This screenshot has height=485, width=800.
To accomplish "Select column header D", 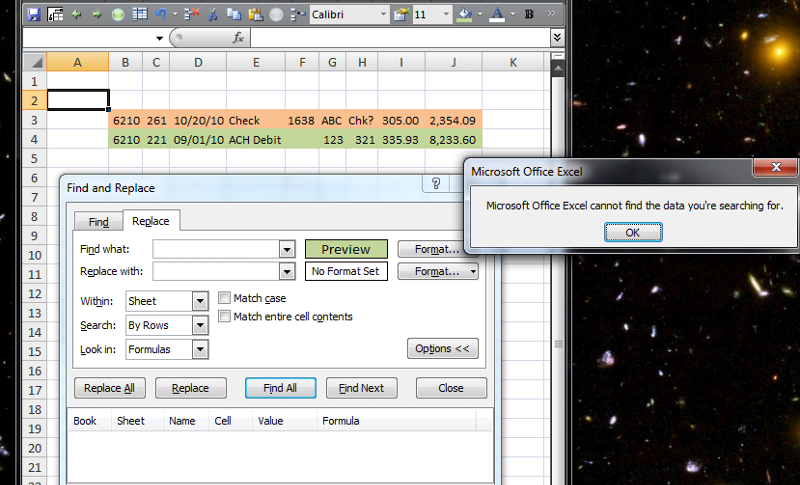I will tap(198, 62).
